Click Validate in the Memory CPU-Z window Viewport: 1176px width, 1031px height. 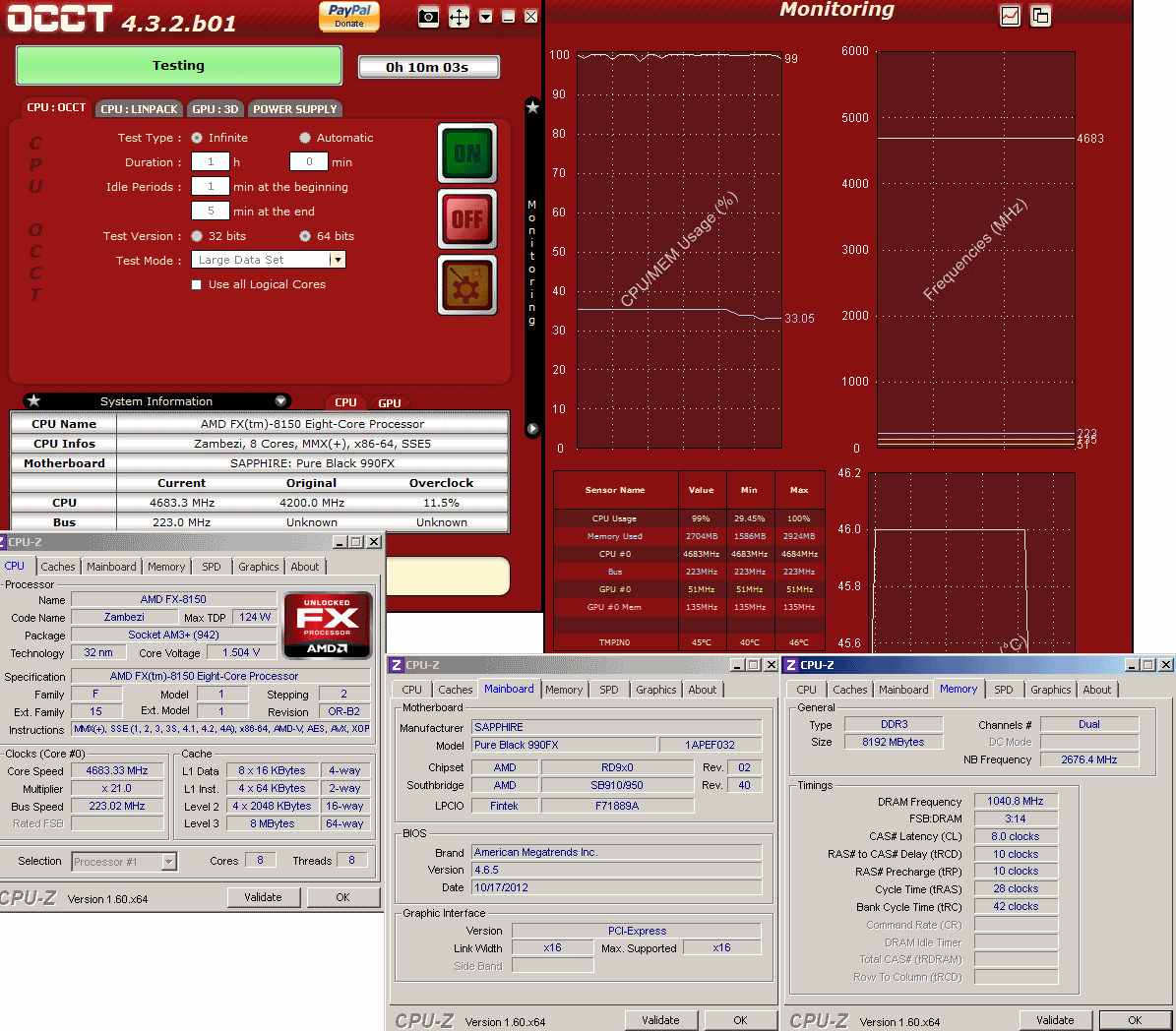click(x=1055, y=1020)
